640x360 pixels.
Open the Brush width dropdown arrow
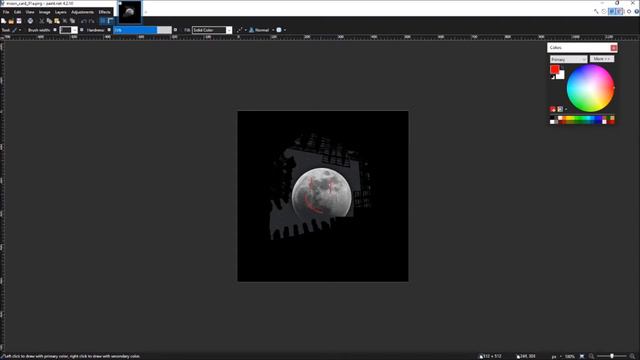coord(74,30)
